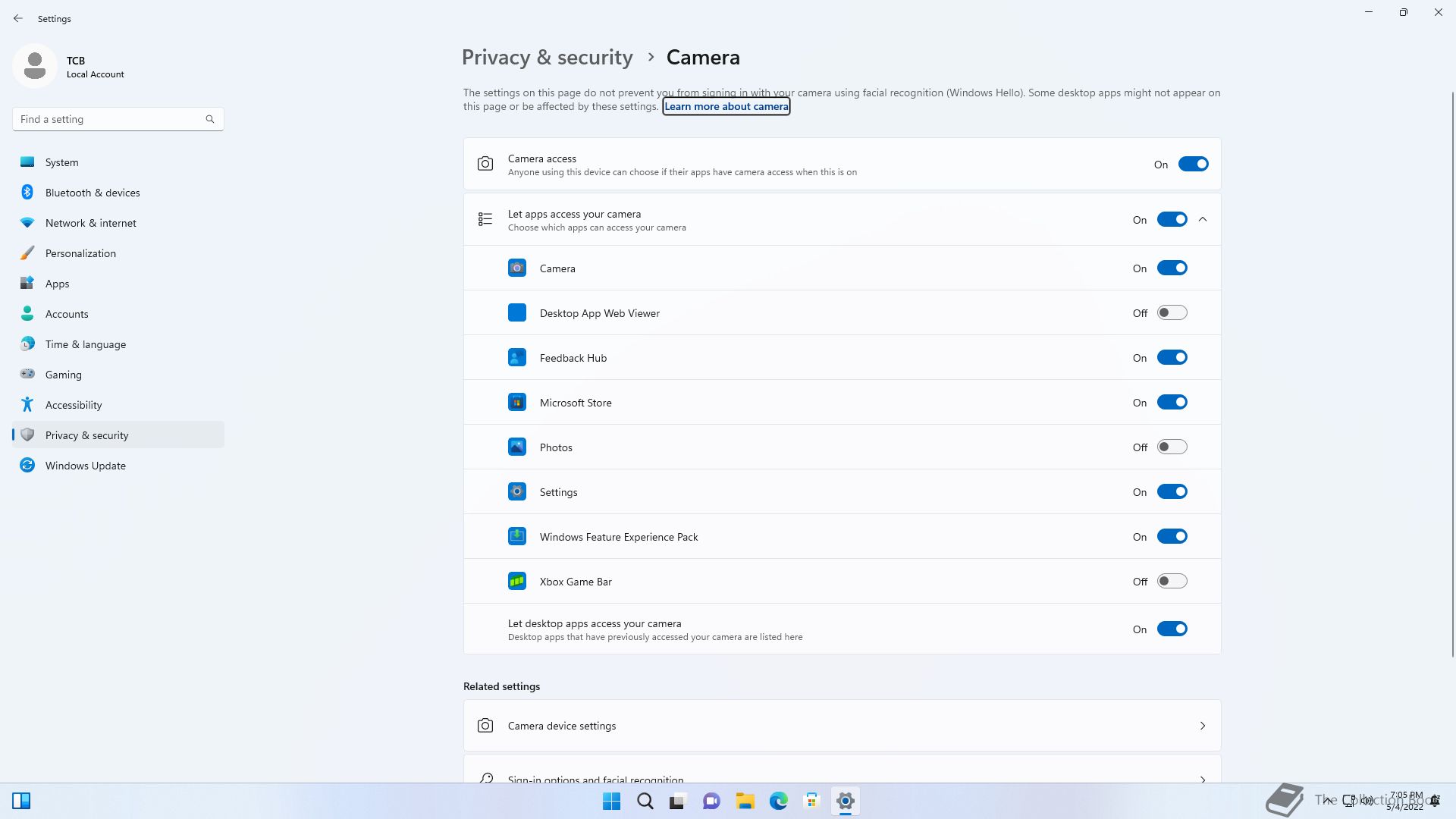Viewport: 1456px width, 819px height.
Task: Open Gaming settings
Action: point(118,375)
